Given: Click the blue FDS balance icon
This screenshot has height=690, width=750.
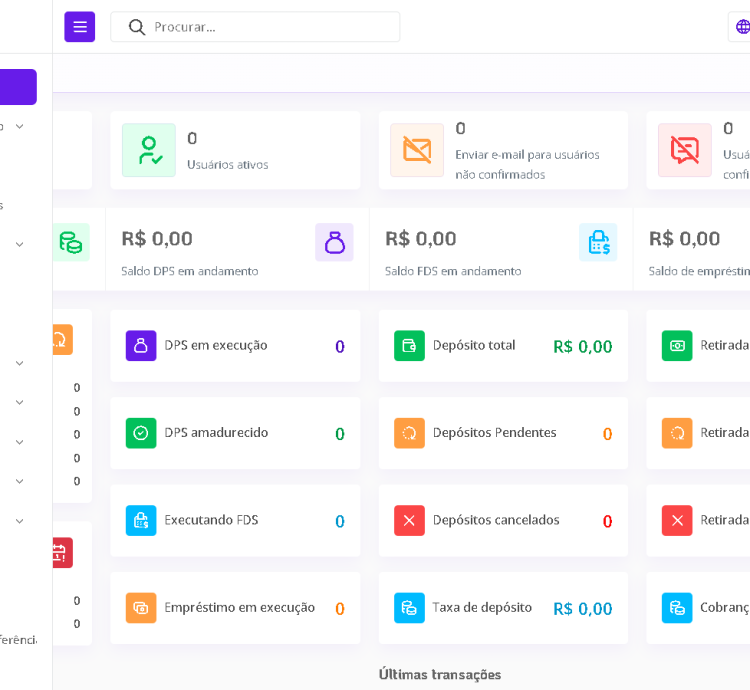Looking at the screenshot, I should (x=598, y=242).
